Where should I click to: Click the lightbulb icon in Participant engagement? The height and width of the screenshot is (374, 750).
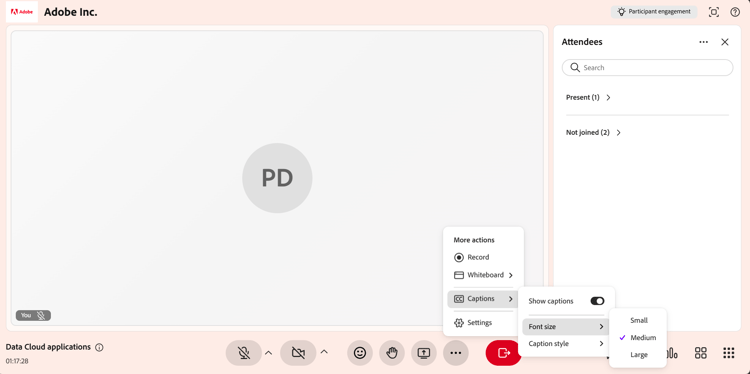tap(621, 12)
